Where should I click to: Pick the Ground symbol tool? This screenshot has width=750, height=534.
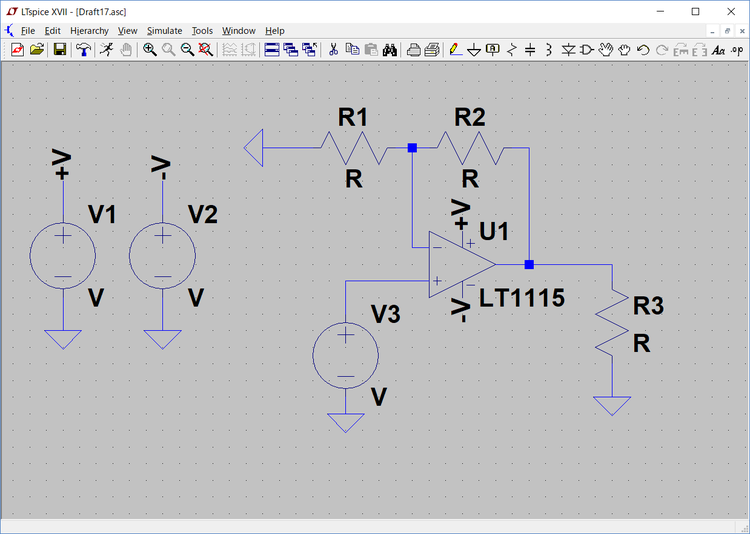(474, 49)
